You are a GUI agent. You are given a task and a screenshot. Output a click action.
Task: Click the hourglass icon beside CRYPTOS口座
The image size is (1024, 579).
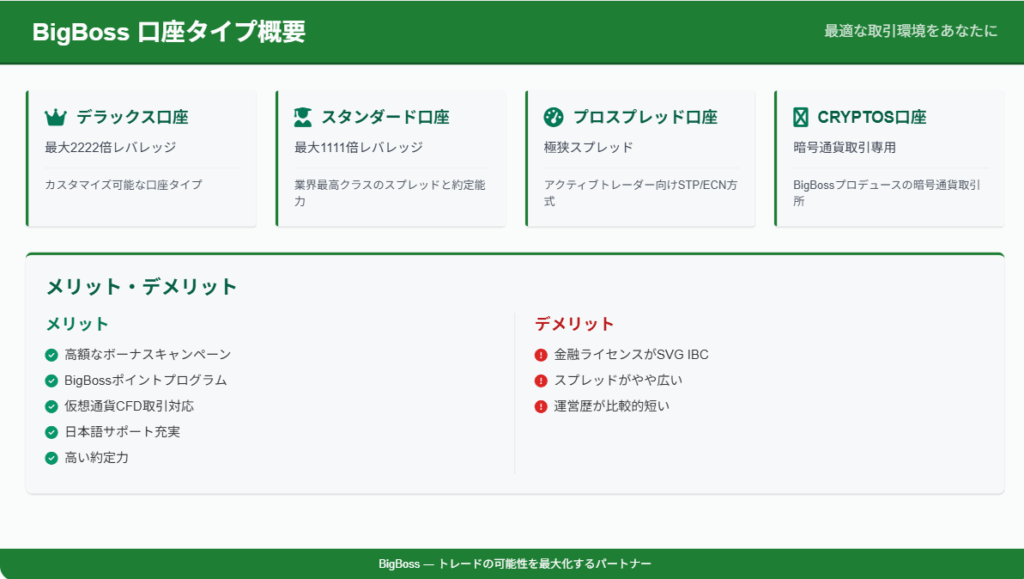(800, 118)
